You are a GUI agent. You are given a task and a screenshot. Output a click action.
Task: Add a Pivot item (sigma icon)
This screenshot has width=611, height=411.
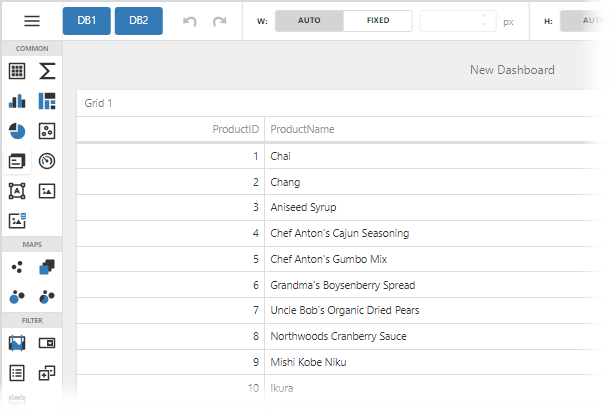click(47, 71)
